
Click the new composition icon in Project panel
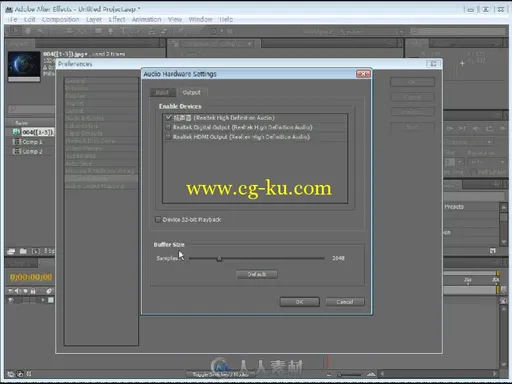pos(36,251)
